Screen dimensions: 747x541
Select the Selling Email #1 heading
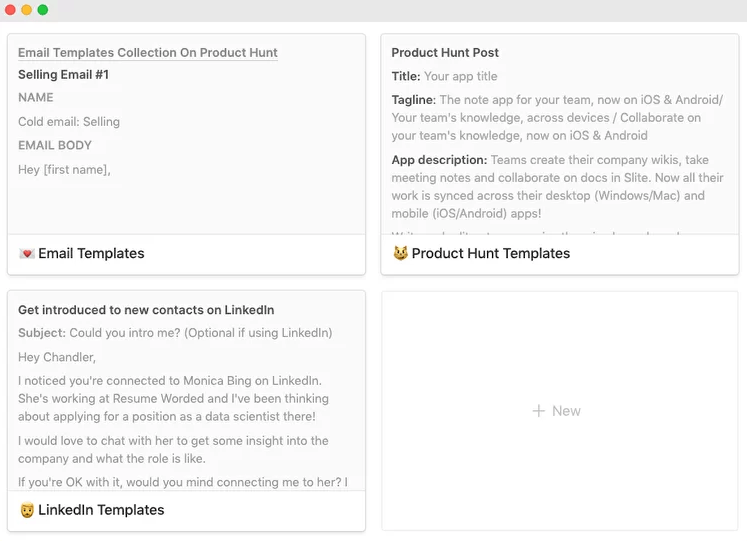(63, 75)
